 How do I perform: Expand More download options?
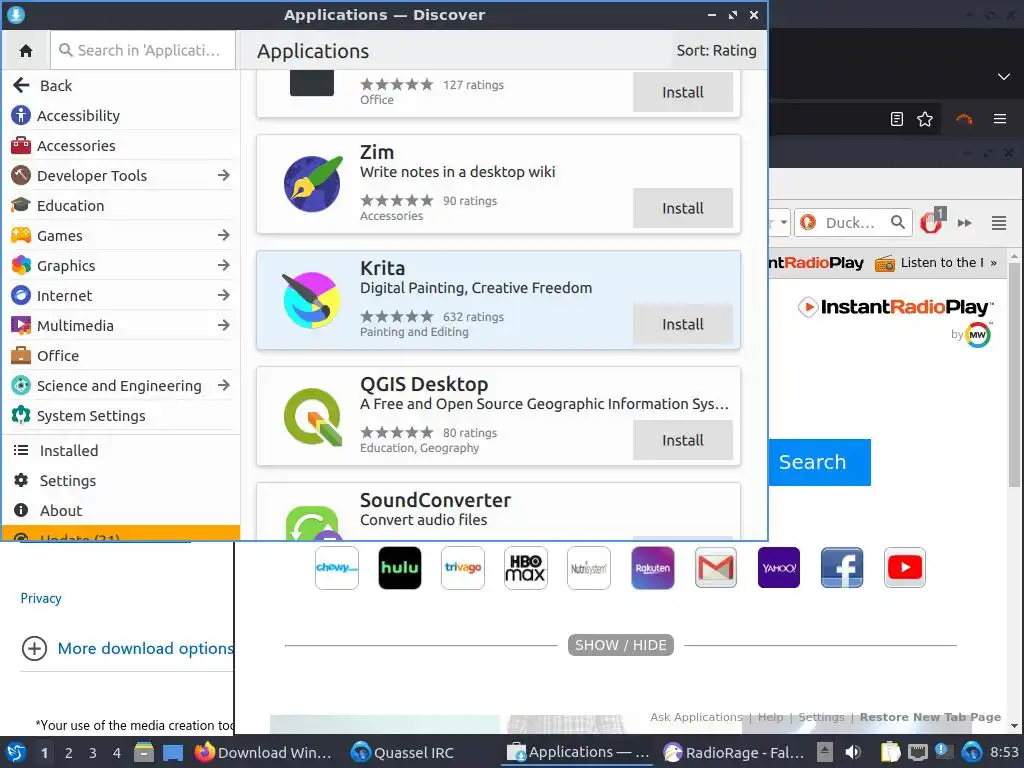(x=127, y=648)
